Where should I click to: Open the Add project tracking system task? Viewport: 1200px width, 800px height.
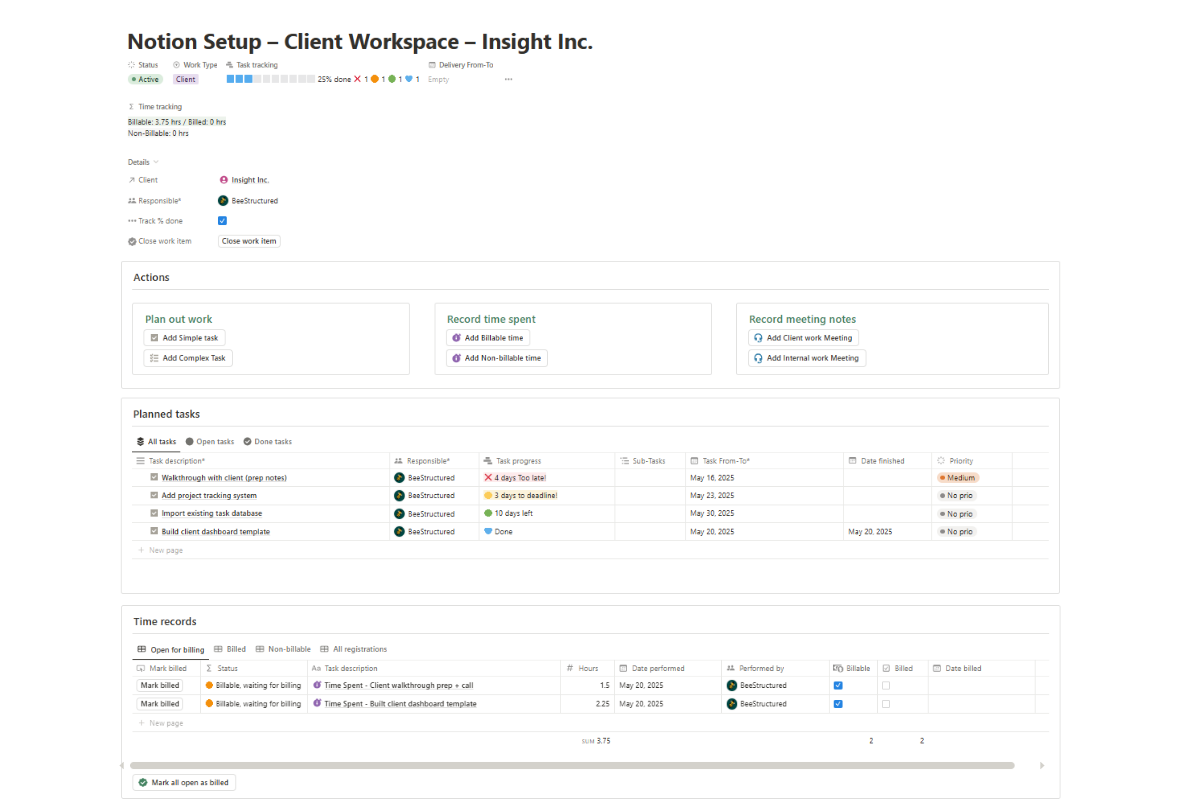click(209, 496)
